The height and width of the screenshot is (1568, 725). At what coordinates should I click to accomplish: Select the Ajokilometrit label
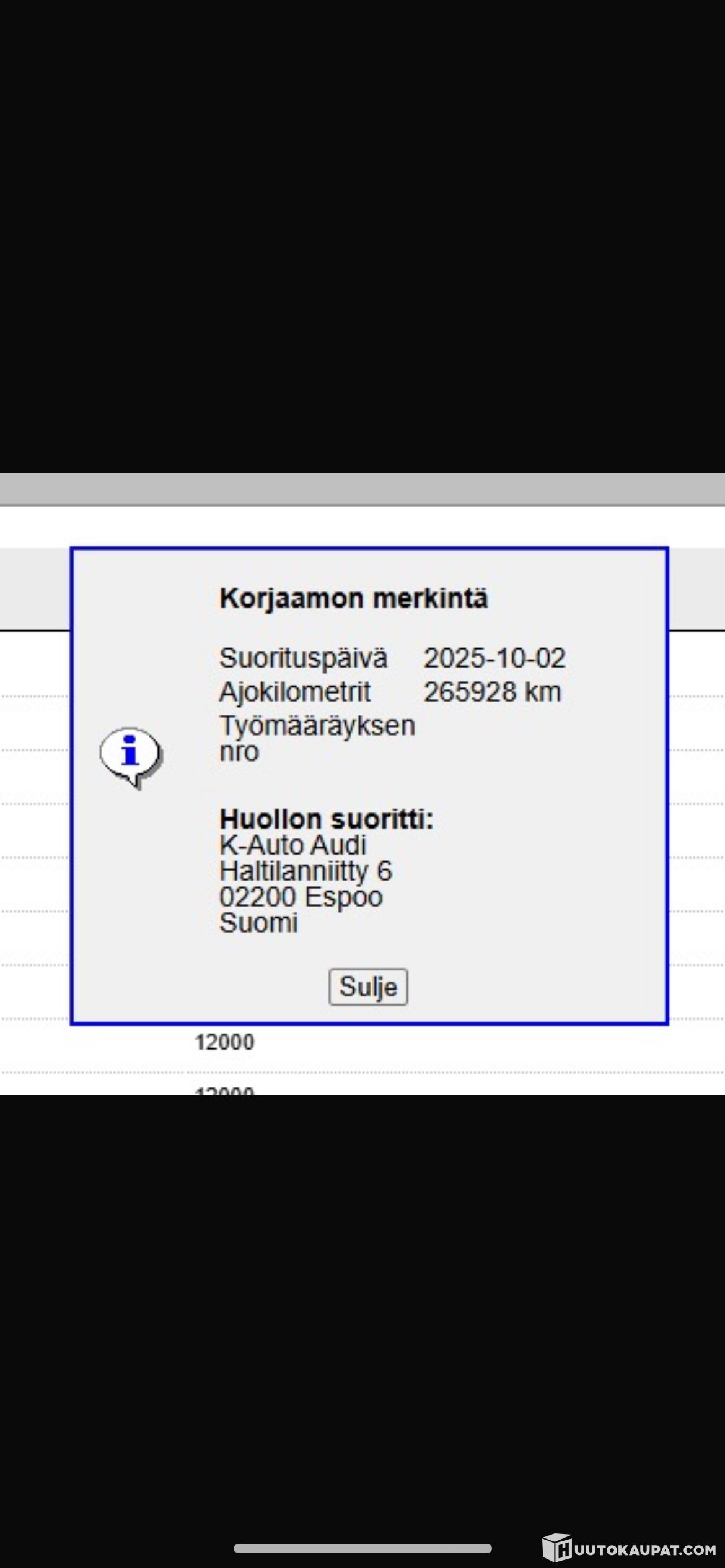295,692
